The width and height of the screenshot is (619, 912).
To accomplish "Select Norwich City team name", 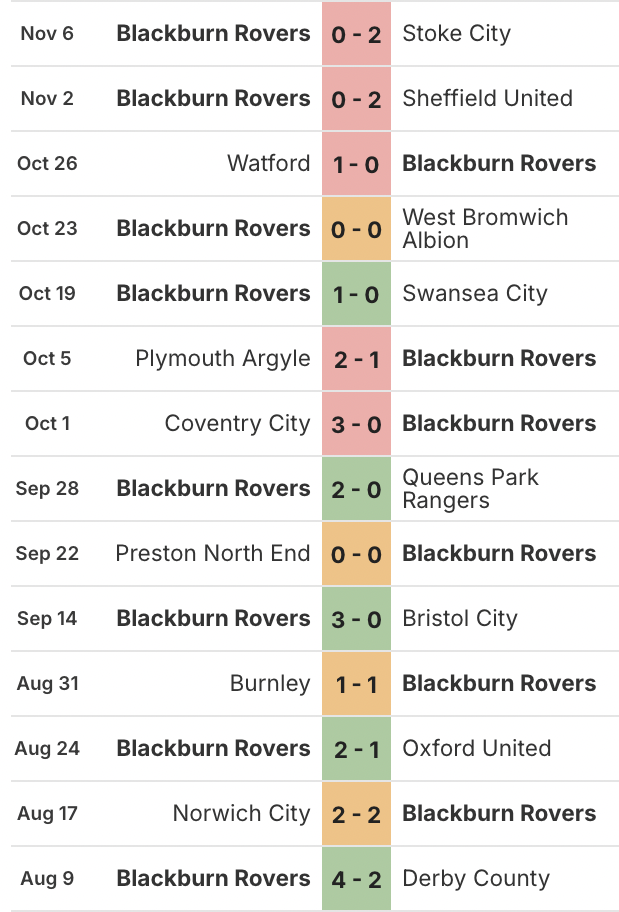I will point(241,813).
